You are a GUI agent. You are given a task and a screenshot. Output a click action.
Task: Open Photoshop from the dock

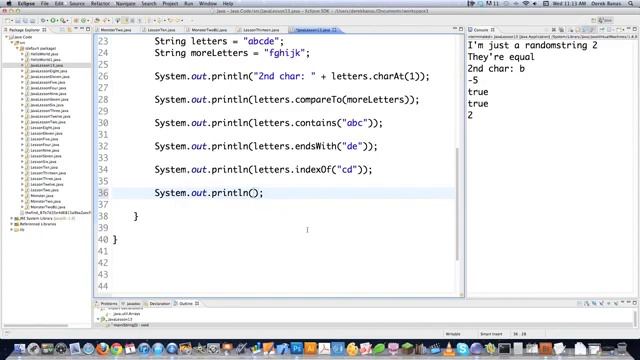pos(297,349)
